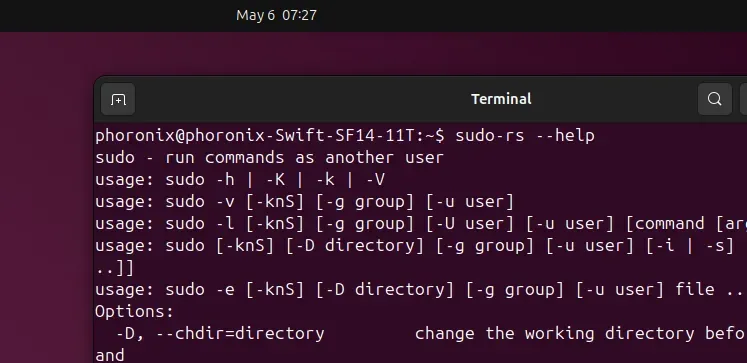Image resolution: width=747 pixels, height=363 pixels.
Task: Open the terminal search tool
Action: 715,99
